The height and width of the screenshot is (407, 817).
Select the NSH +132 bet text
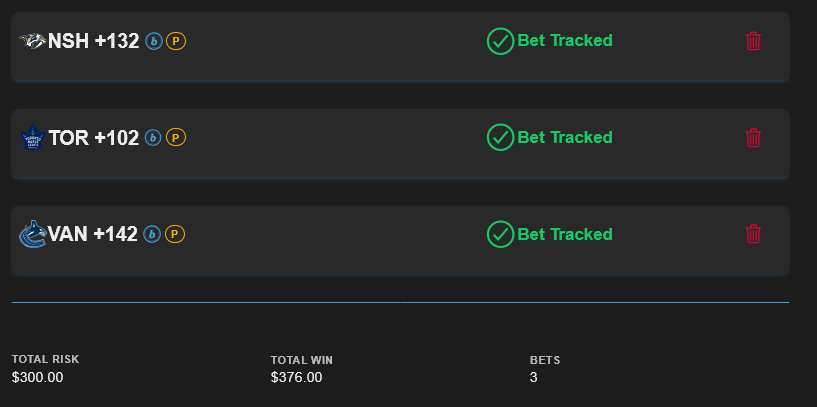(93, 41)
